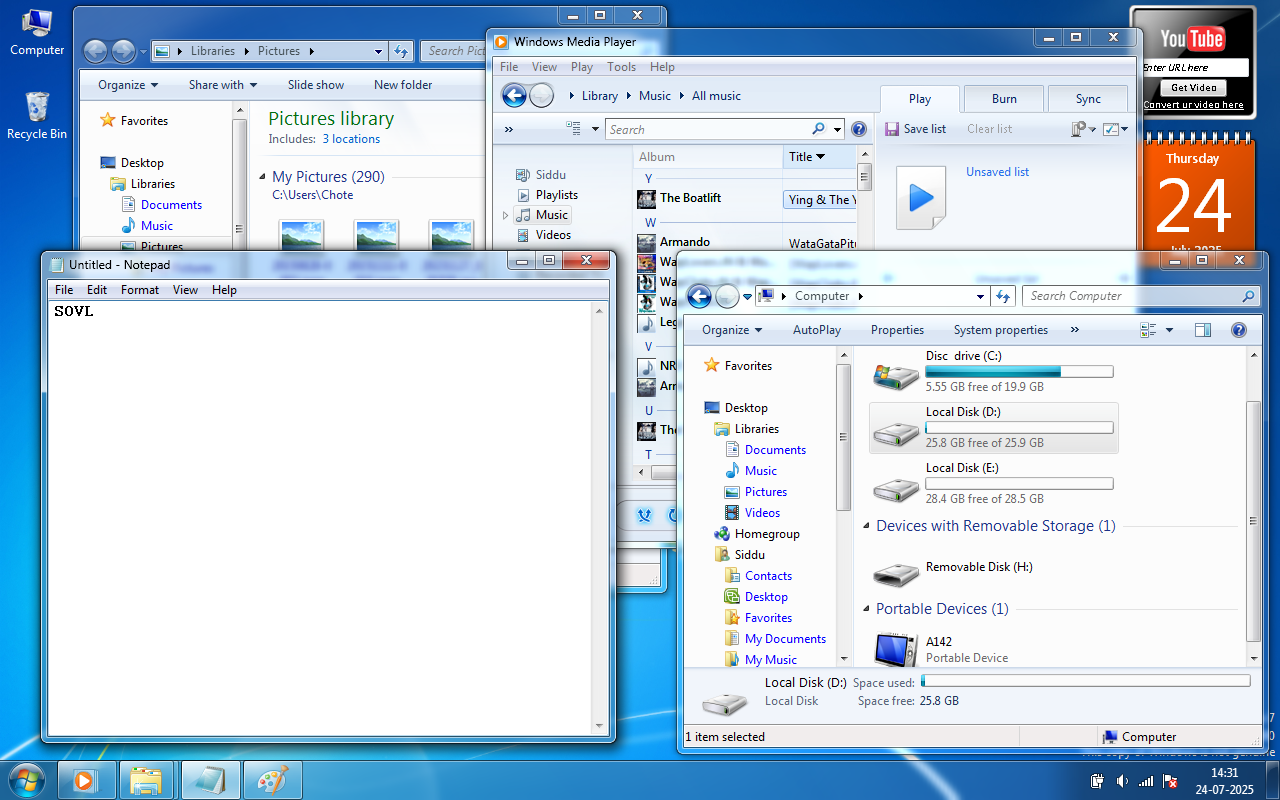Click New folder in Pictures window

click(403, 85)
